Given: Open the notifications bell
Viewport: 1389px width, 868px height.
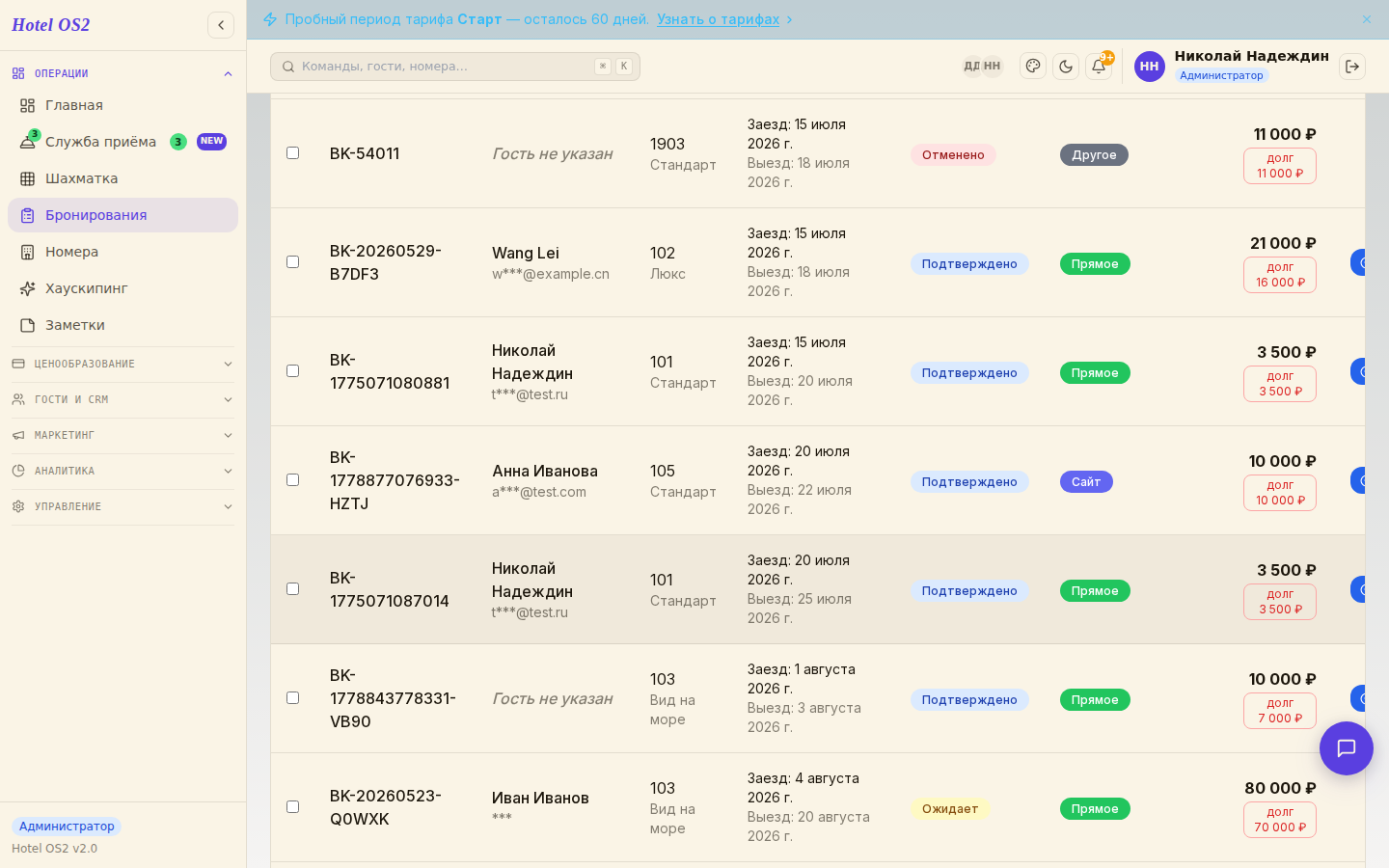Looking at the screenshot, I should 1099,67.
